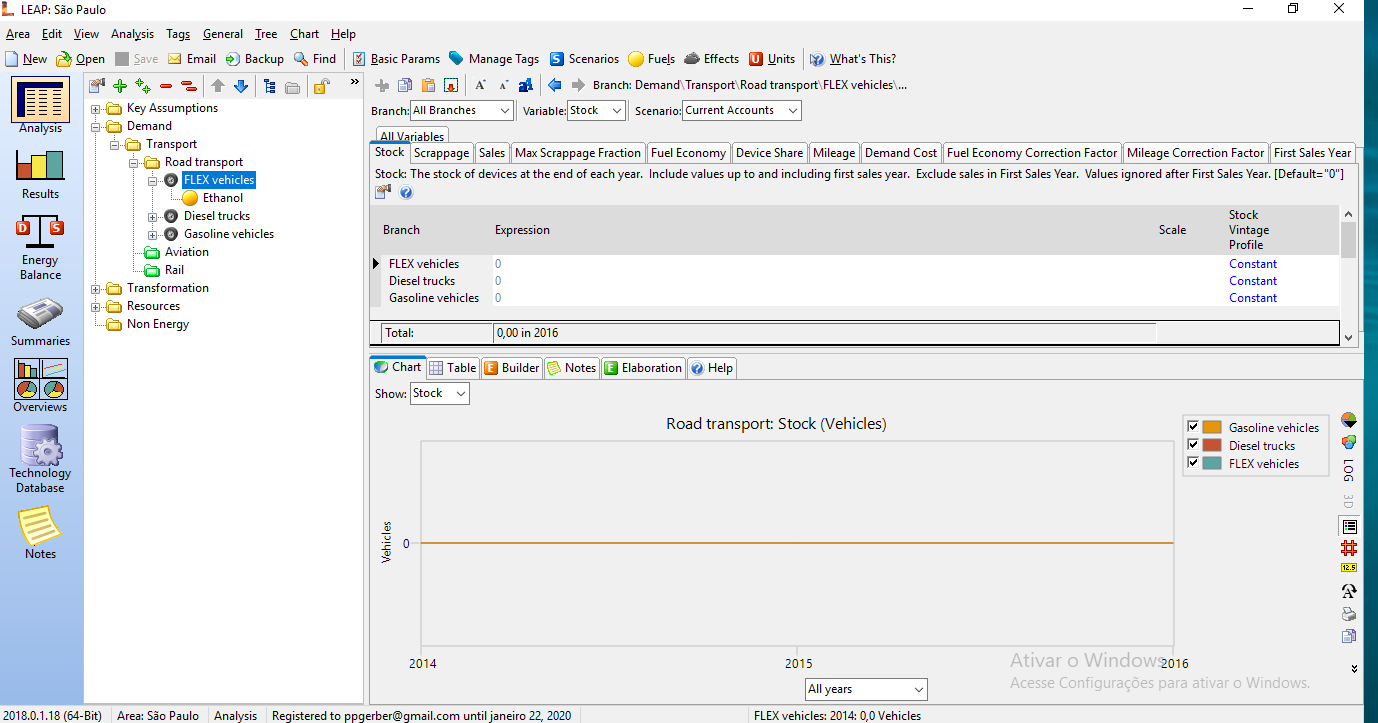Click FLEX vehicles teal color swatch
The height and width of the screenshot is (723, 1378).
(x=1212, y=463)
